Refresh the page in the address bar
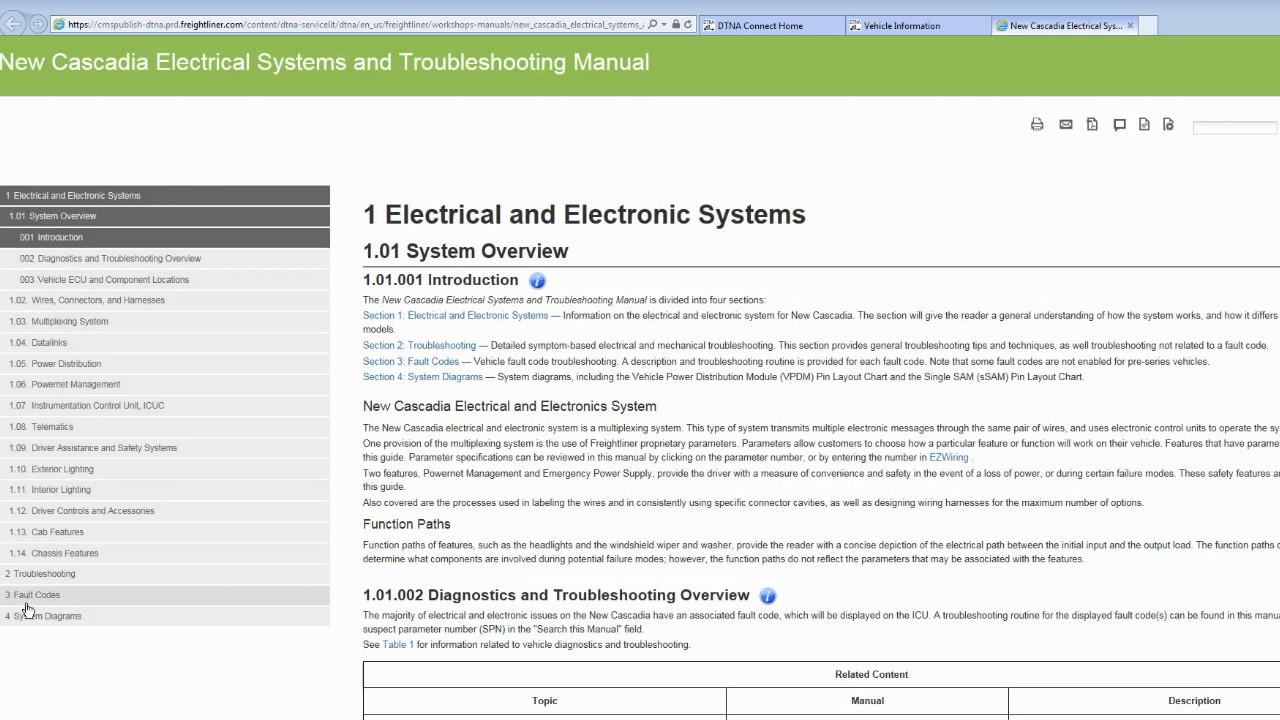The width and height of the screenshot is (1280, 720). click(x=688, y=25)
